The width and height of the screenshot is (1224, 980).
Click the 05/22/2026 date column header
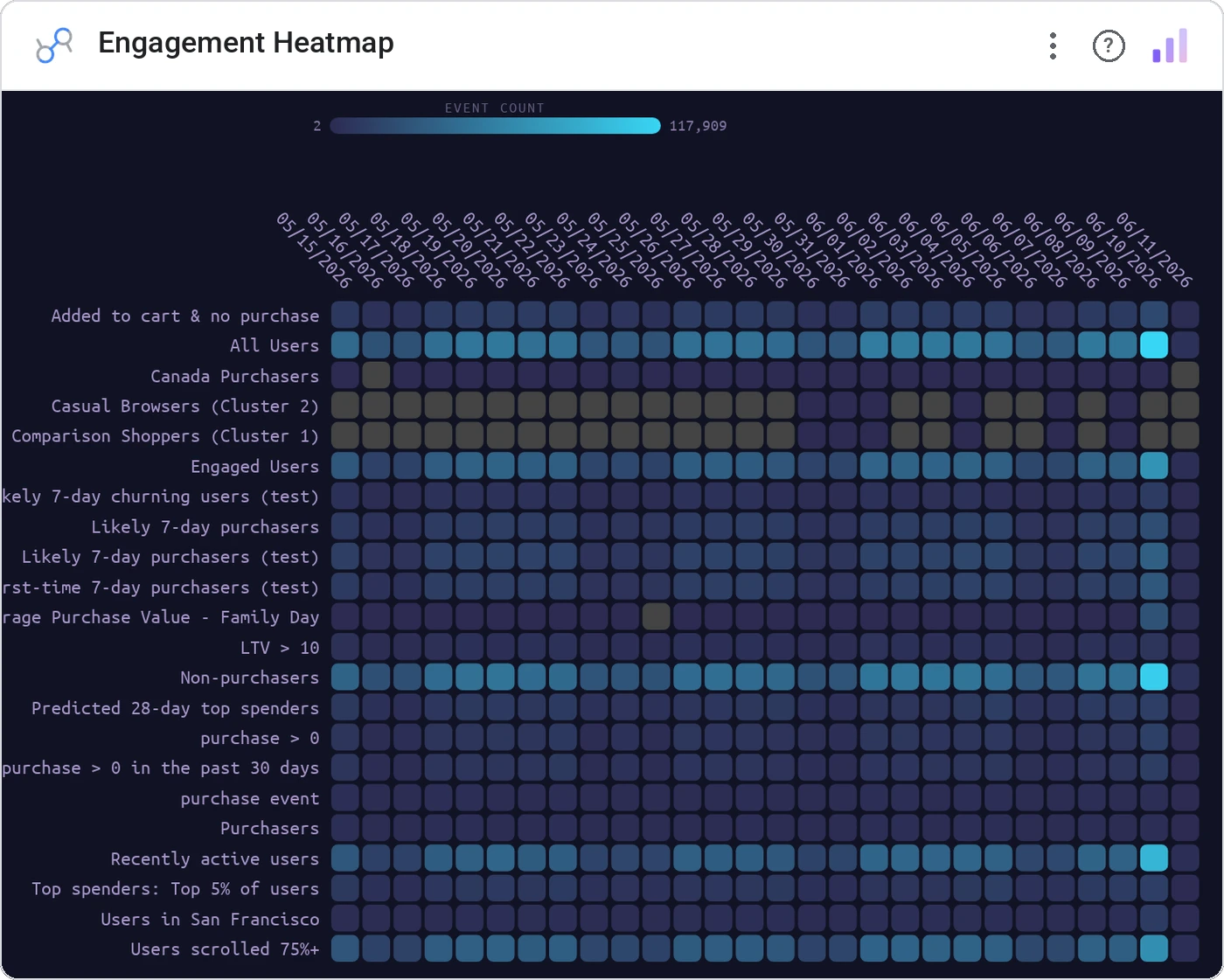click(531, 251)
